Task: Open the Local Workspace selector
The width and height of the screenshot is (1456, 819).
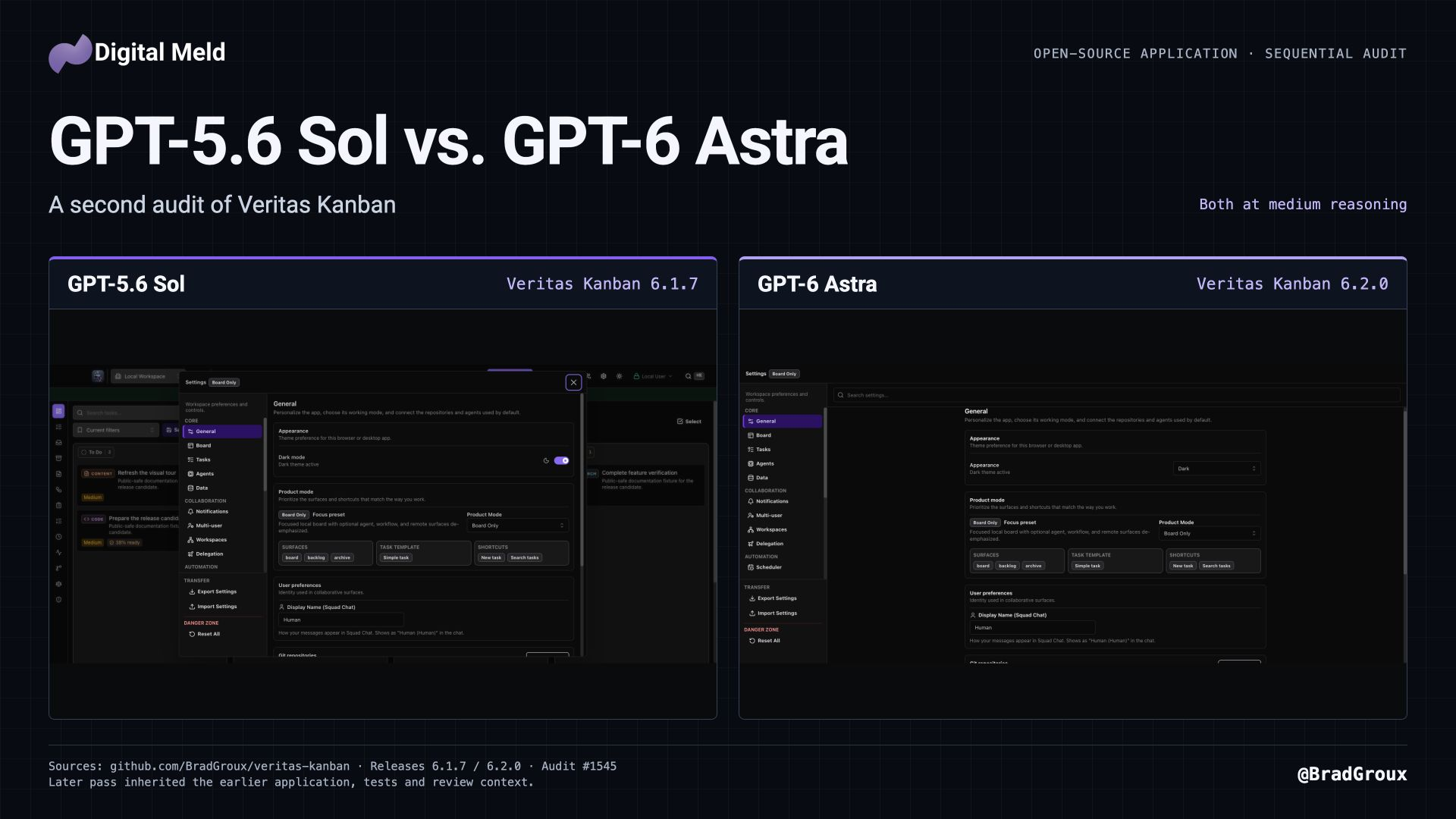Action: 146,376
